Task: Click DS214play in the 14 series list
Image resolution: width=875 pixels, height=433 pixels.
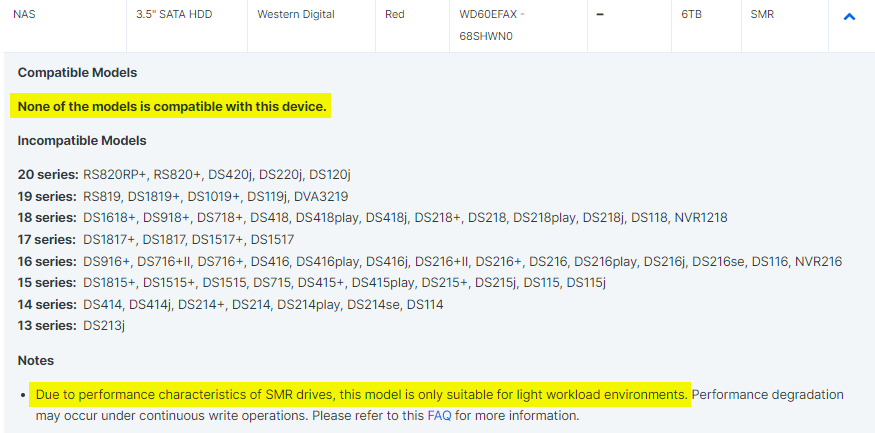Action: (x=309, y=305)
